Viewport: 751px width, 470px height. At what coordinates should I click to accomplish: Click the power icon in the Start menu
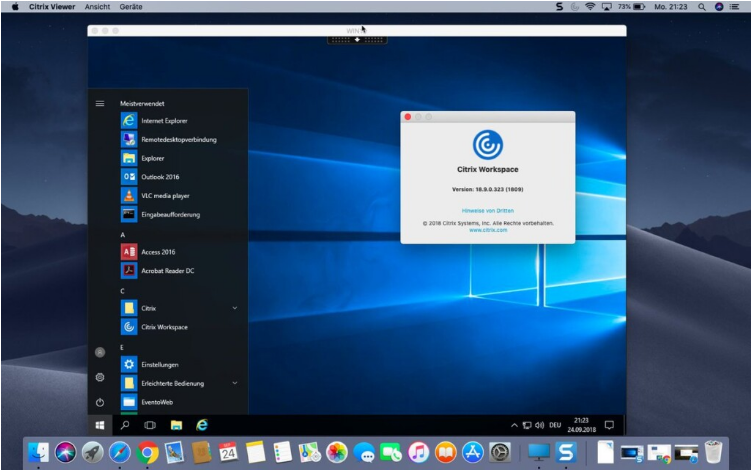coord(100,402)
